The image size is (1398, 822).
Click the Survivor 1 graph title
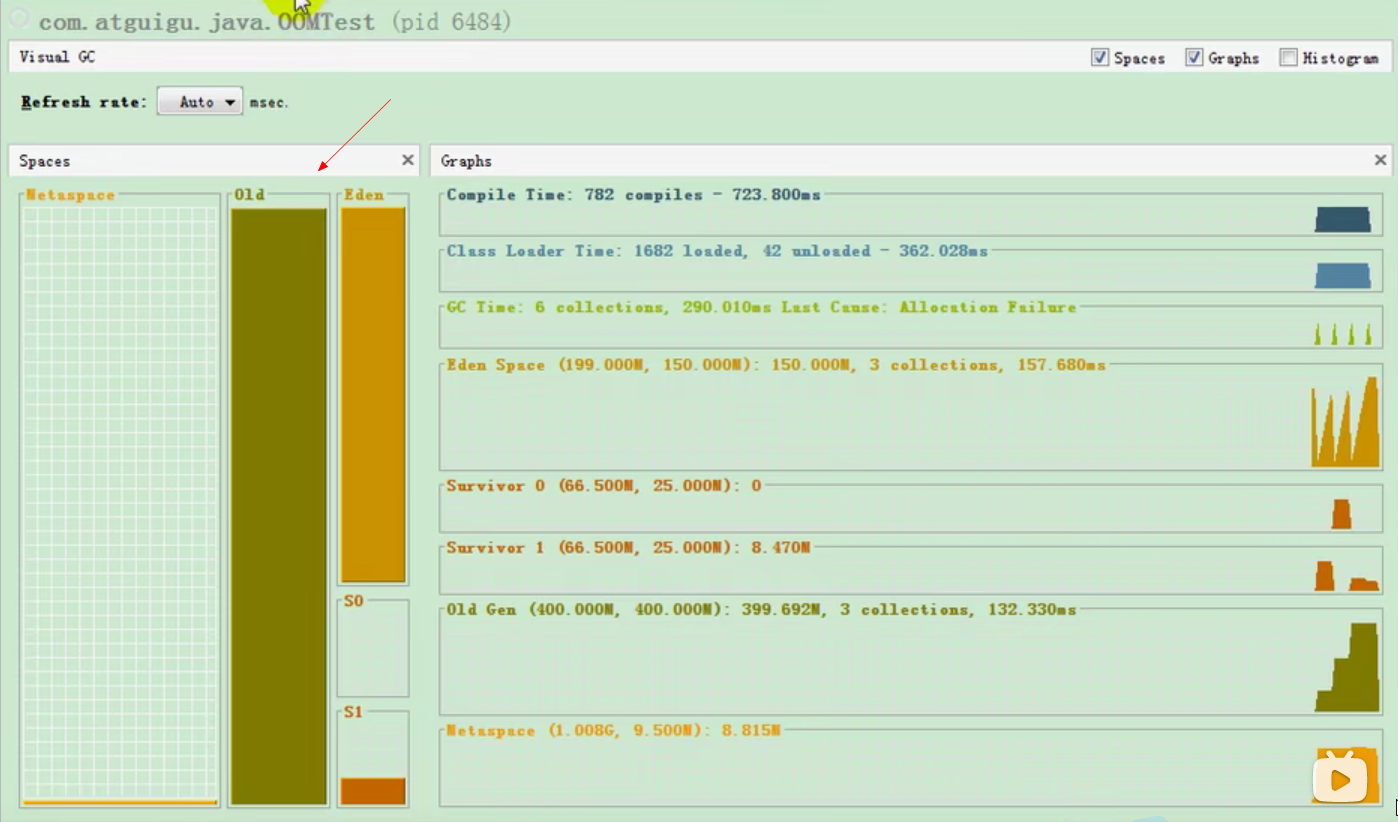pyautogui.click(x=628, y=547)
